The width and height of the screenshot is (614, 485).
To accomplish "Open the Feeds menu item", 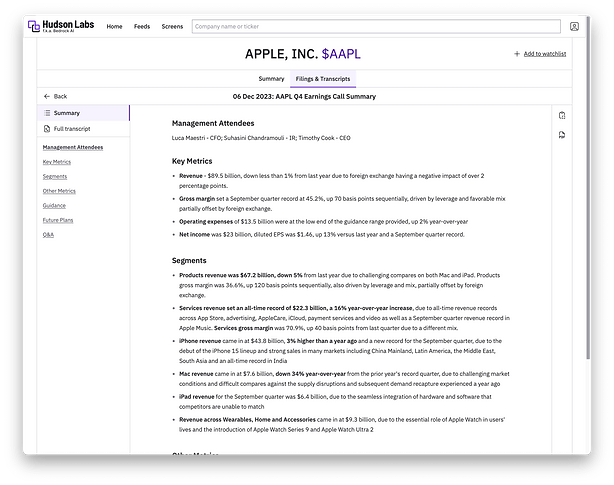I will tap(143, 26).
